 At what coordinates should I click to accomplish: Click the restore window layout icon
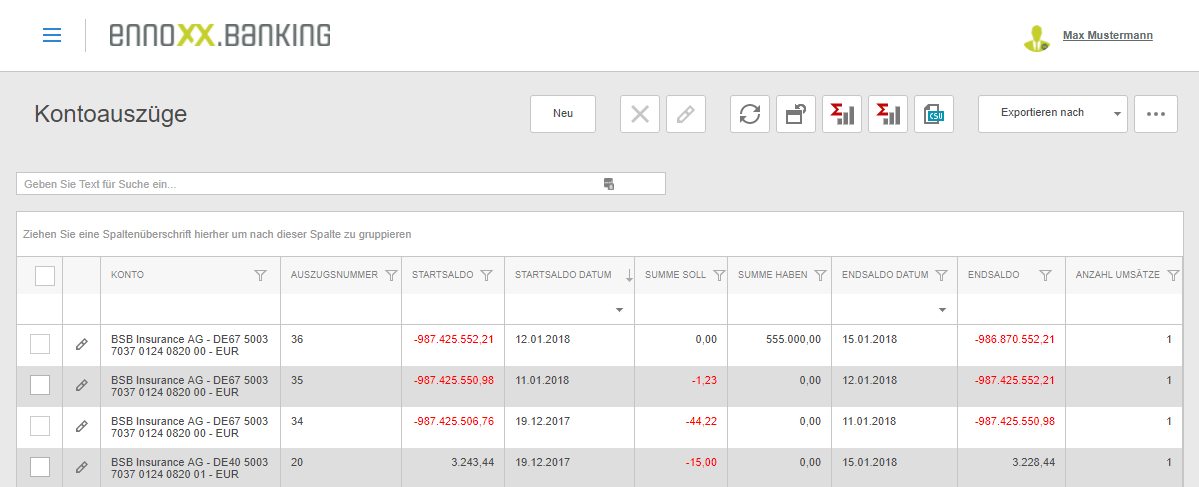796,114
